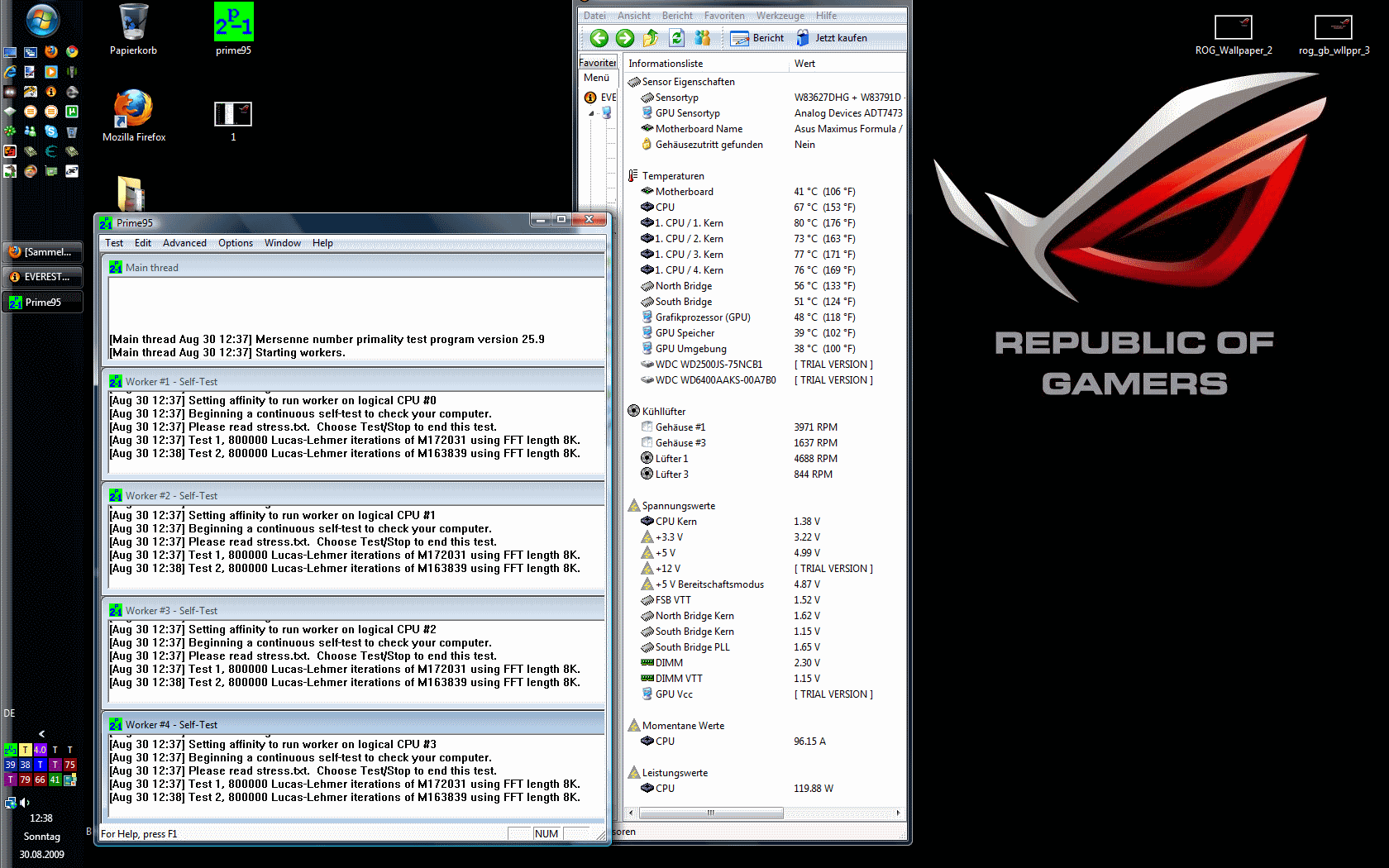Switch to the EVEREST taskbar button
Image resolution: width=1389 pixels, height=868 pixels.
43,277
